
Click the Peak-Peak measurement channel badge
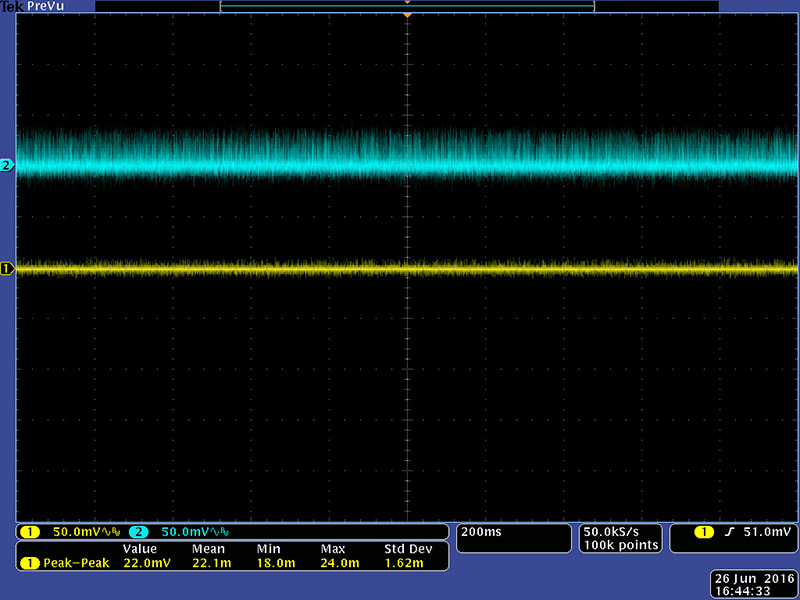30,564
